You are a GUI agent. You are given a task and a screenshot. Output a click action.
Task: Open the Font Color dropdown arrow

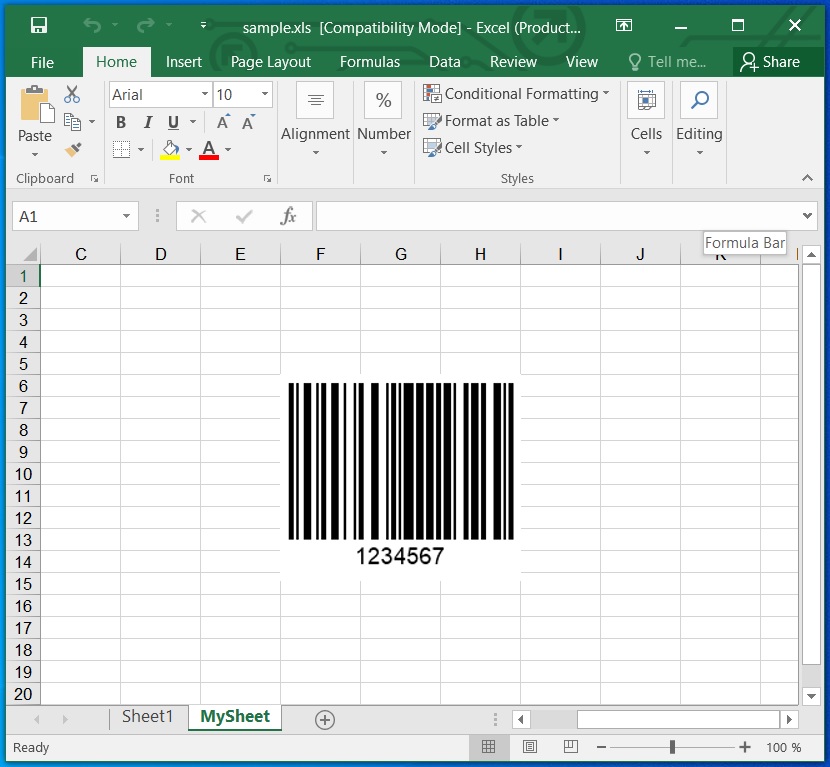[x=228, y=150]
